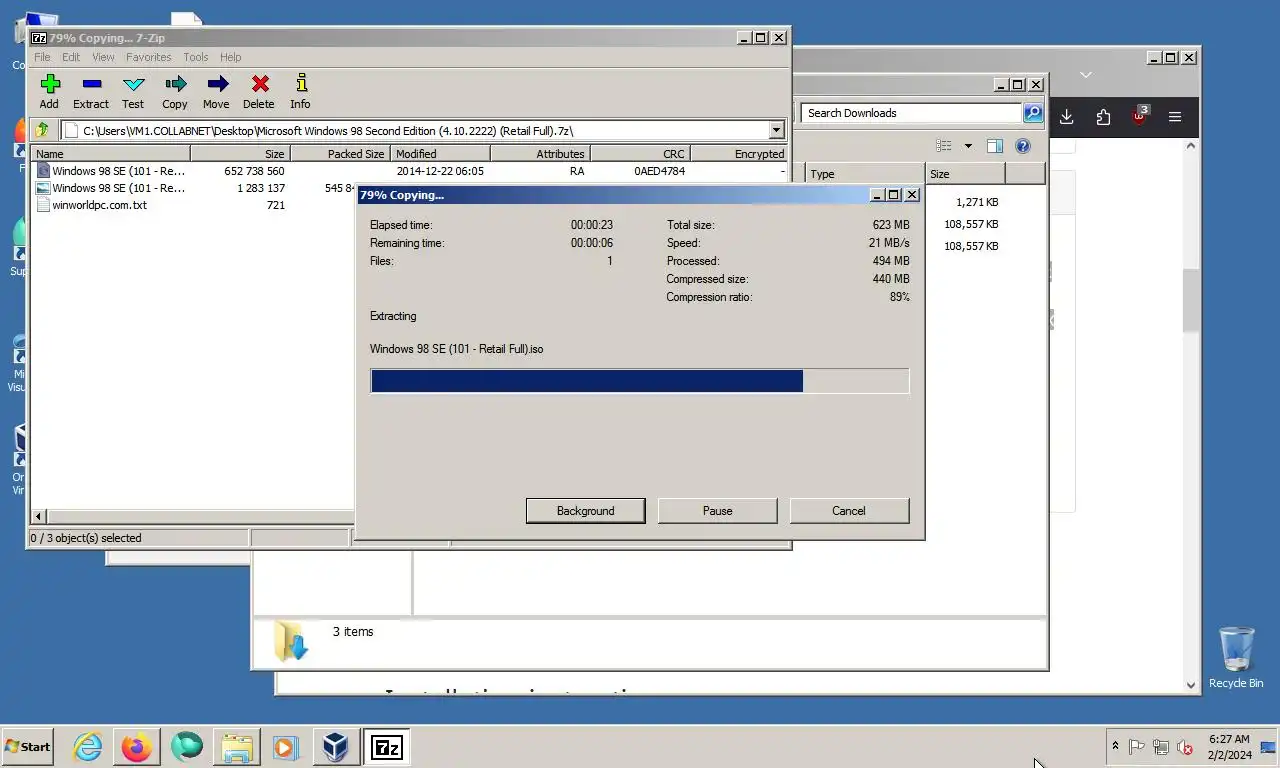Open the address path dropdown in 7-Zip
This screenshot has width=1280, height=768.
coord(777,130)
